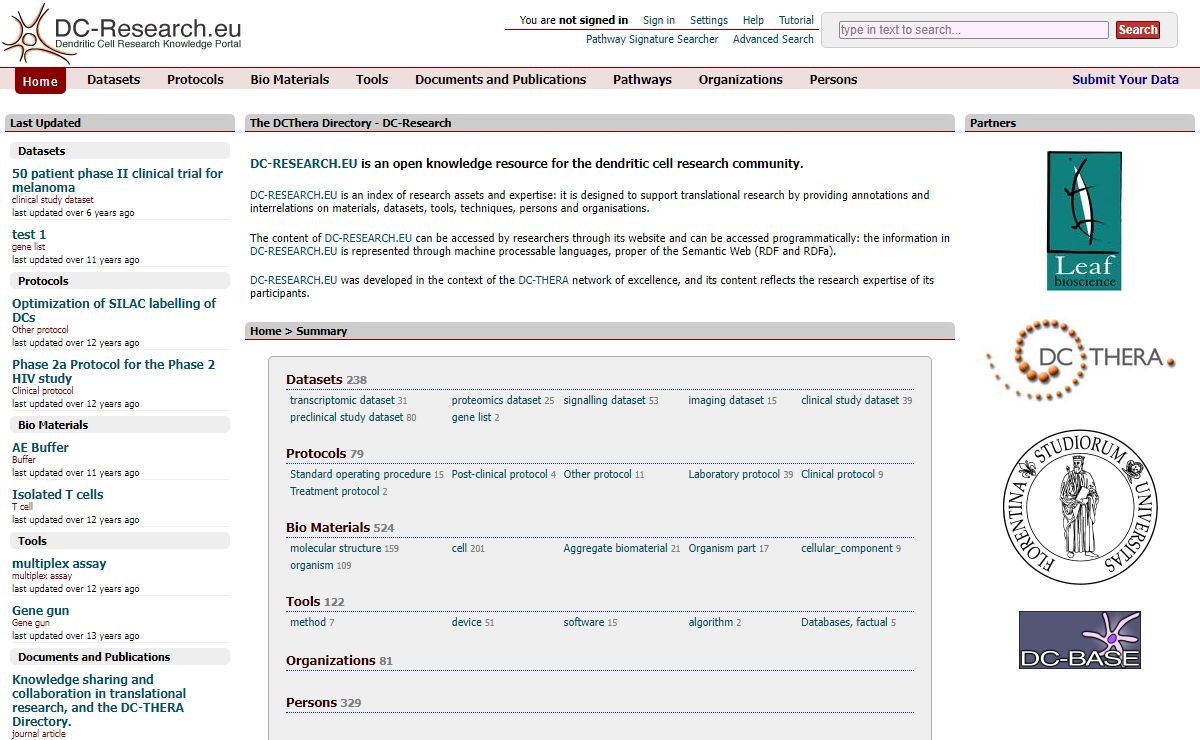
Task: Open the Pathway Signature Searcher link
Action: pos(652,39)
